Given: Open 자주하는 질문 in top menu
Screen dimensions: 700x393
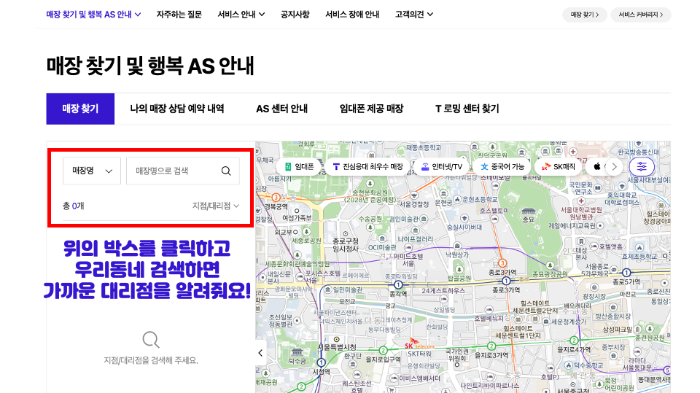Looking at the screenshot, I should point(179,14).
